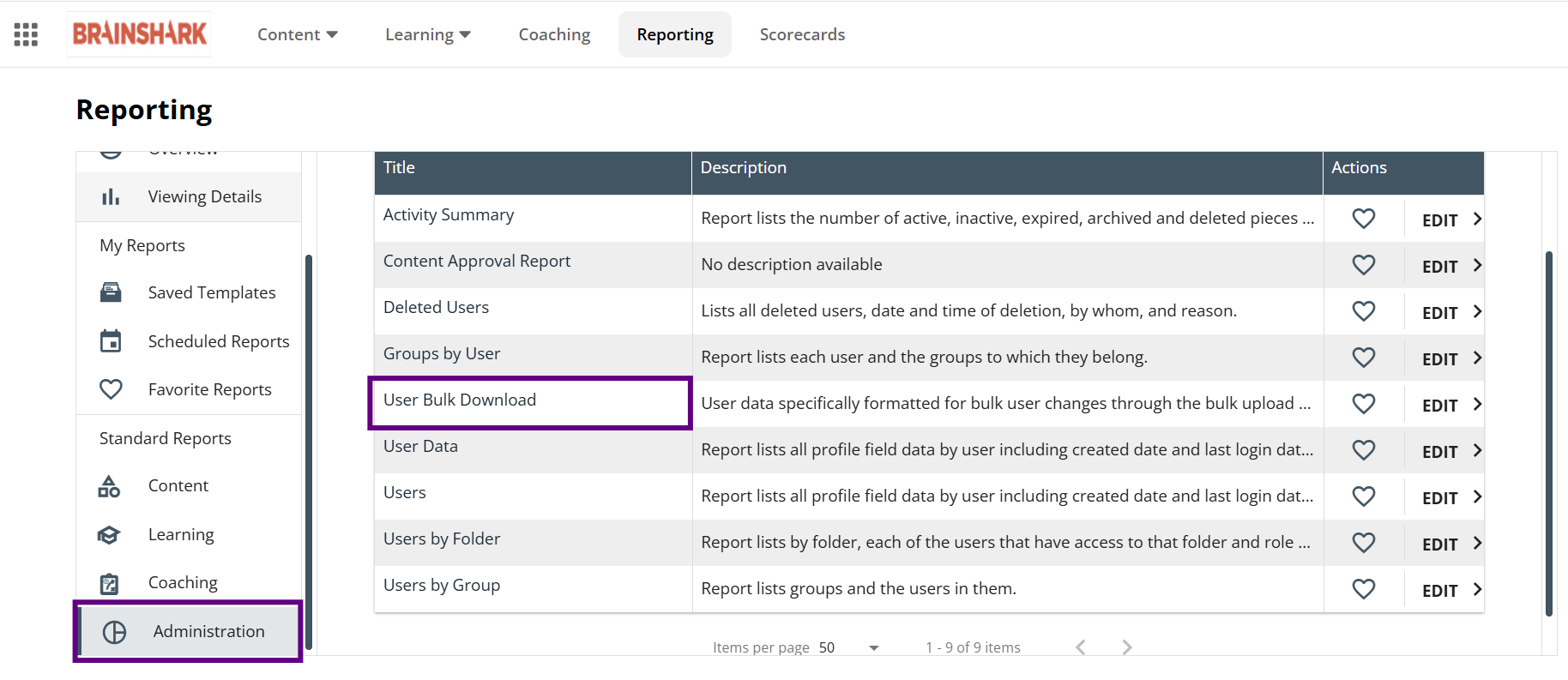The width and height of the screenshot is (1568, 680).
Task: Click the Learning graduation cap icon
Action: click(x=109, y=535)
